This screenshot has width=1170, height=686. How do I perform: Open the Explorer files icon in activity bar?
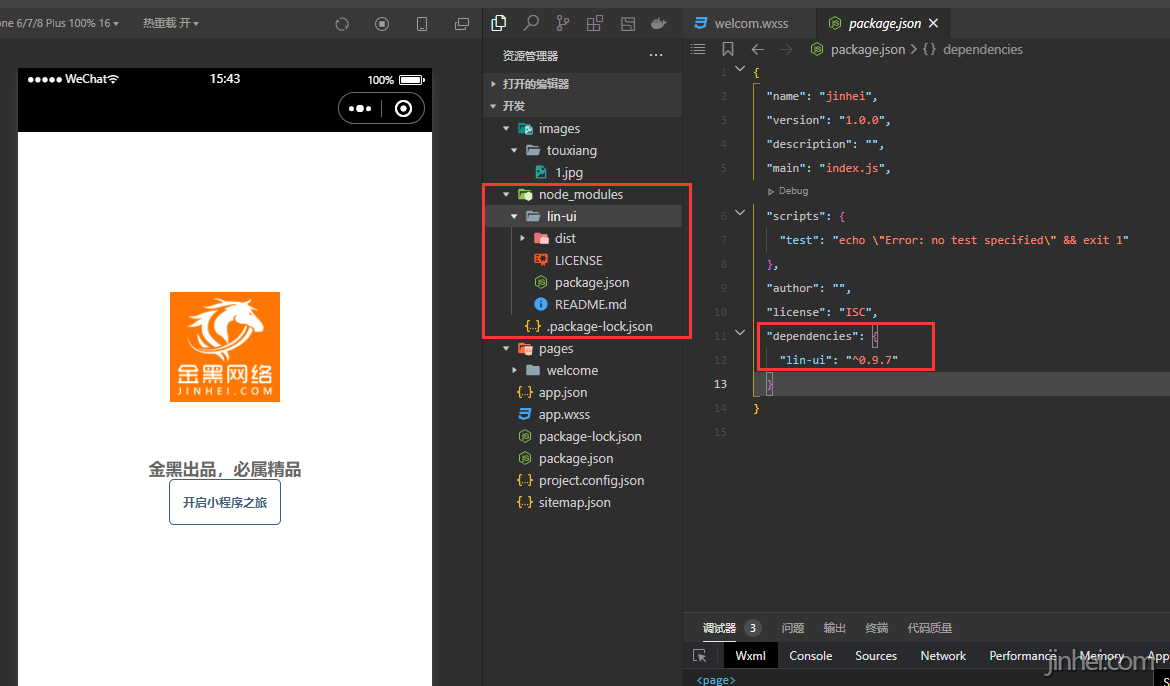(x=498, y=23)
